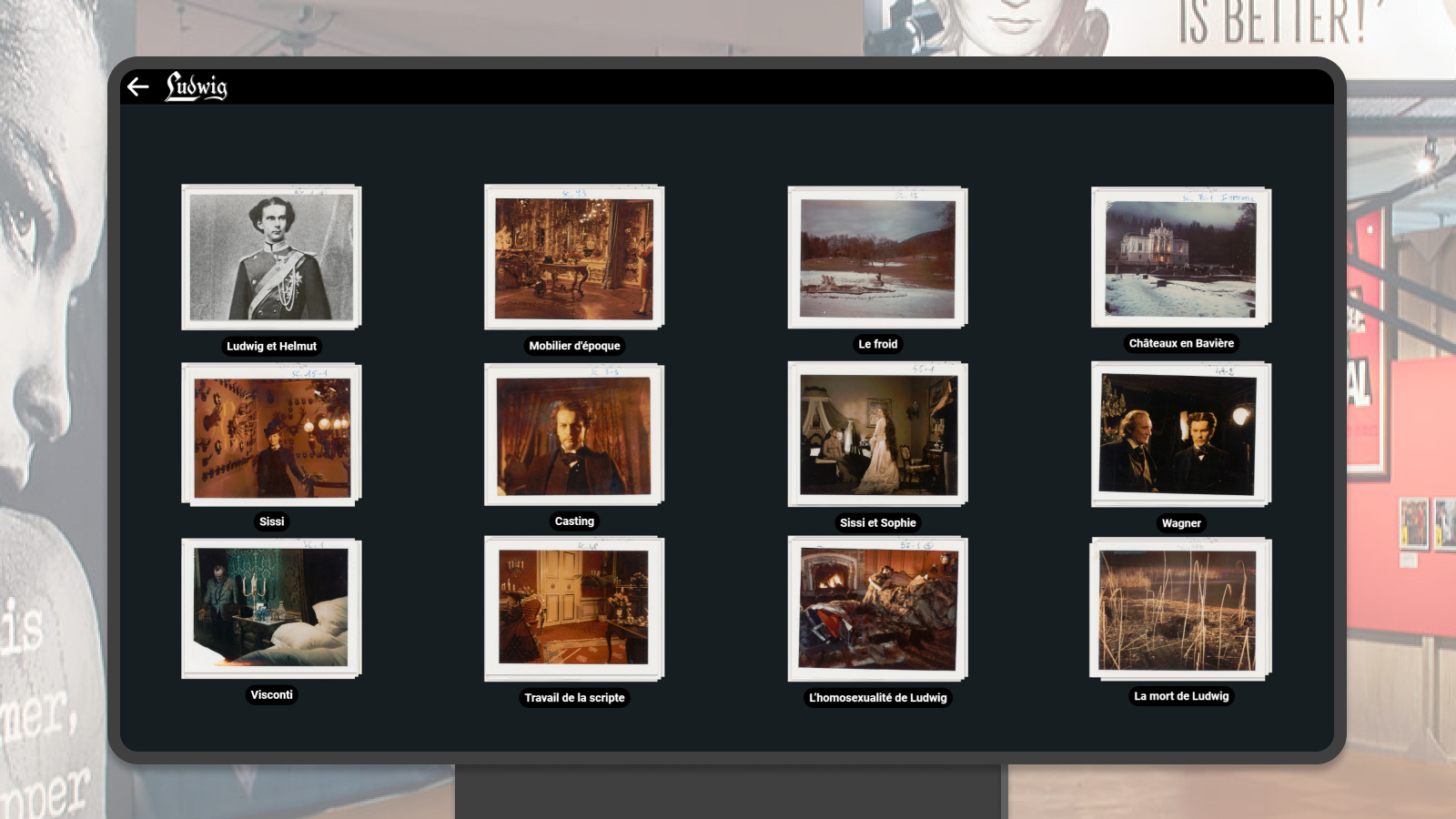Image resolution: width=1456 pixels, height=819 pixels.
Task: Click the Ludwig et Helmut caption label
Action: point(271,346)
